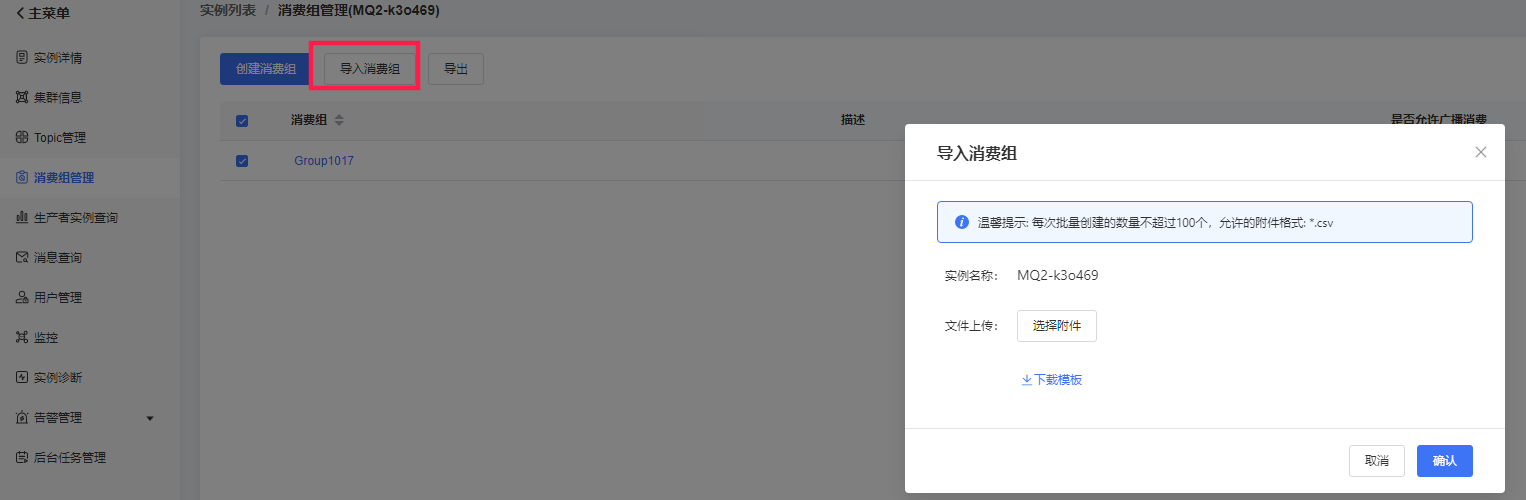Viewport: 1526px width, 500px height.
Task: Click the 生产者实例查询 chart icon
Action: coord(22,217)
